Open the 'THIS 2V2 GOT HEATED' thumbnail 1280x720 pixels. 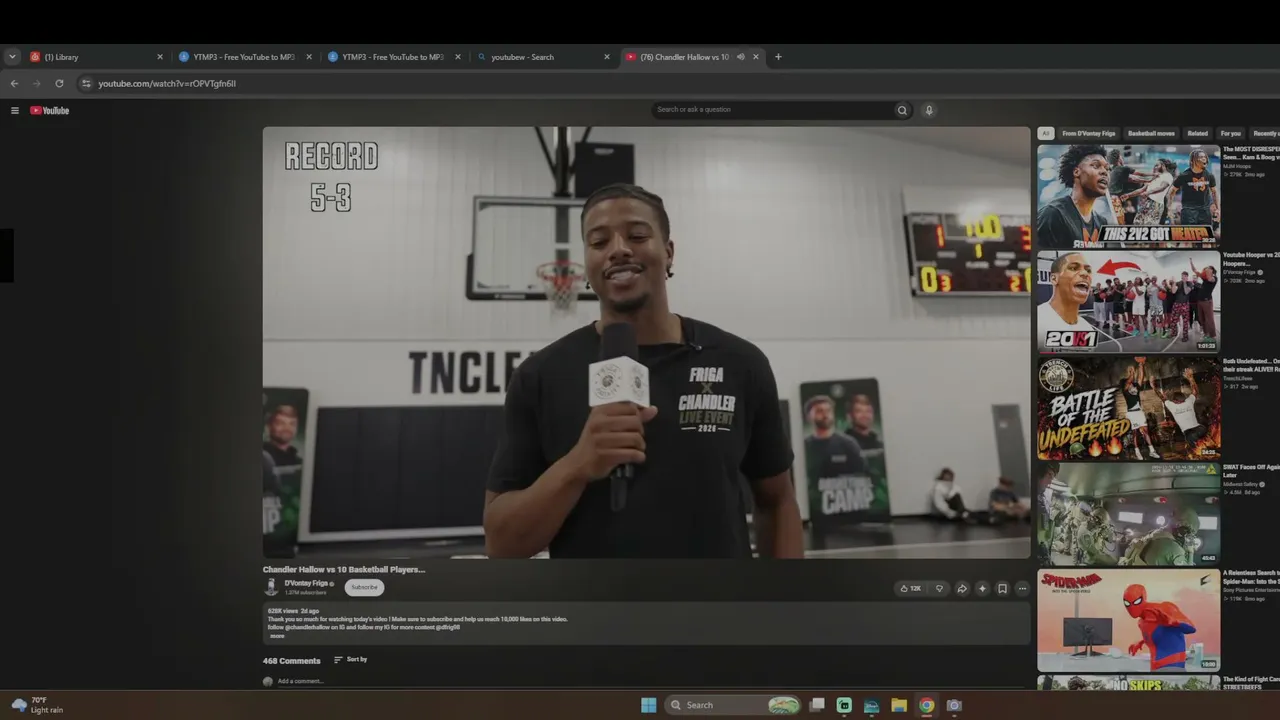pyautogui.click(x=1128, y=196)
